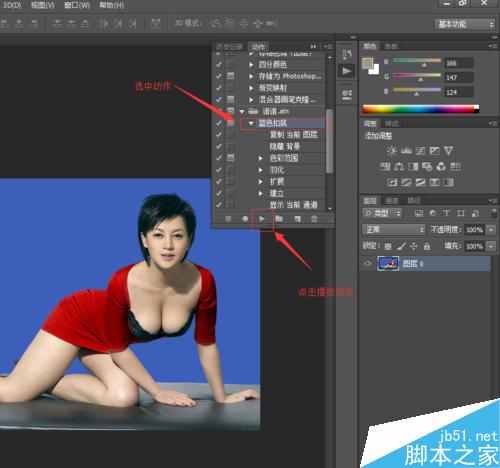This screenshot has height=468, width=500.
Task: Uncheck the 渐变映射 action checkmark
Action: pyautogui.click(x=219, y=88)
